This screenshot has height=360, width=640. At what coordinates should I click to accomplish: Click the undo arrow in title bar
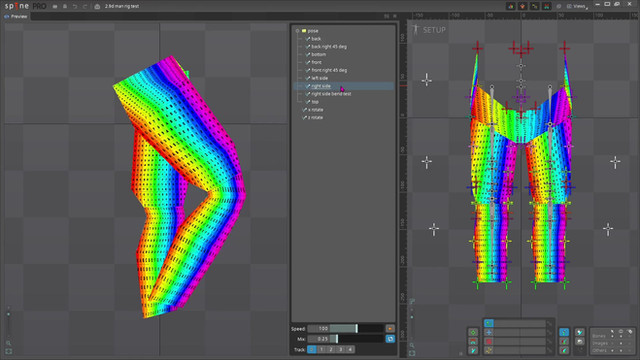(x=75, y=7)
